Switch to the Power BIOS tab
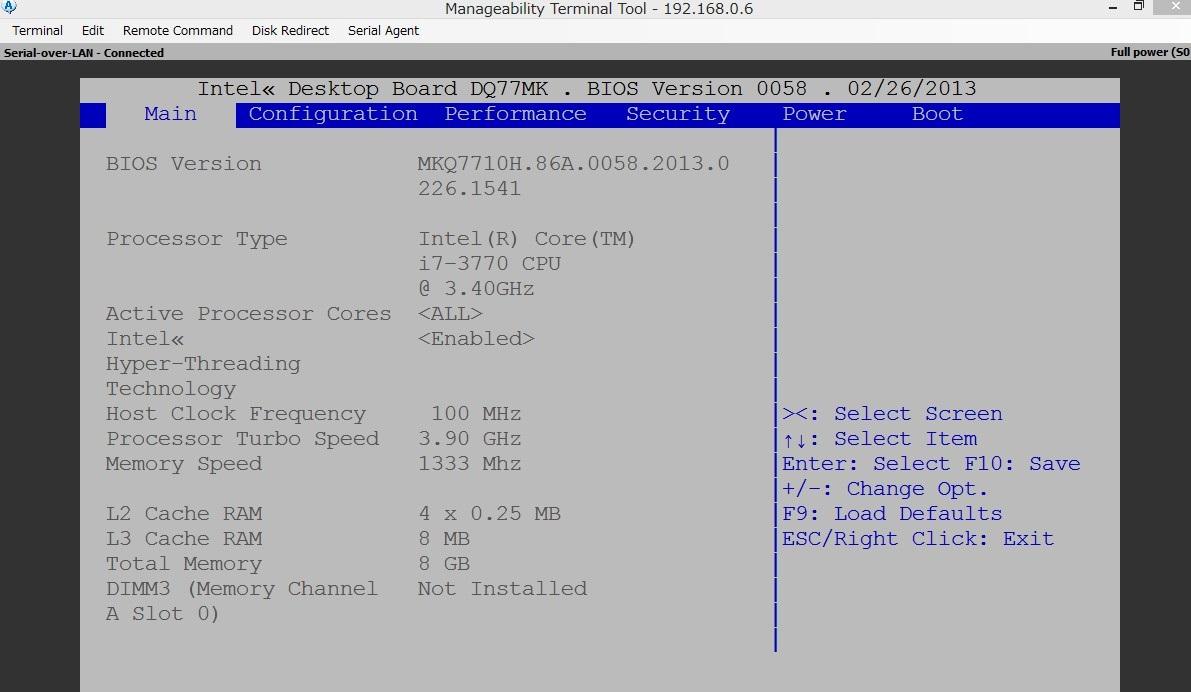Viewport: 1191px width, 692px height. point(814,114)
